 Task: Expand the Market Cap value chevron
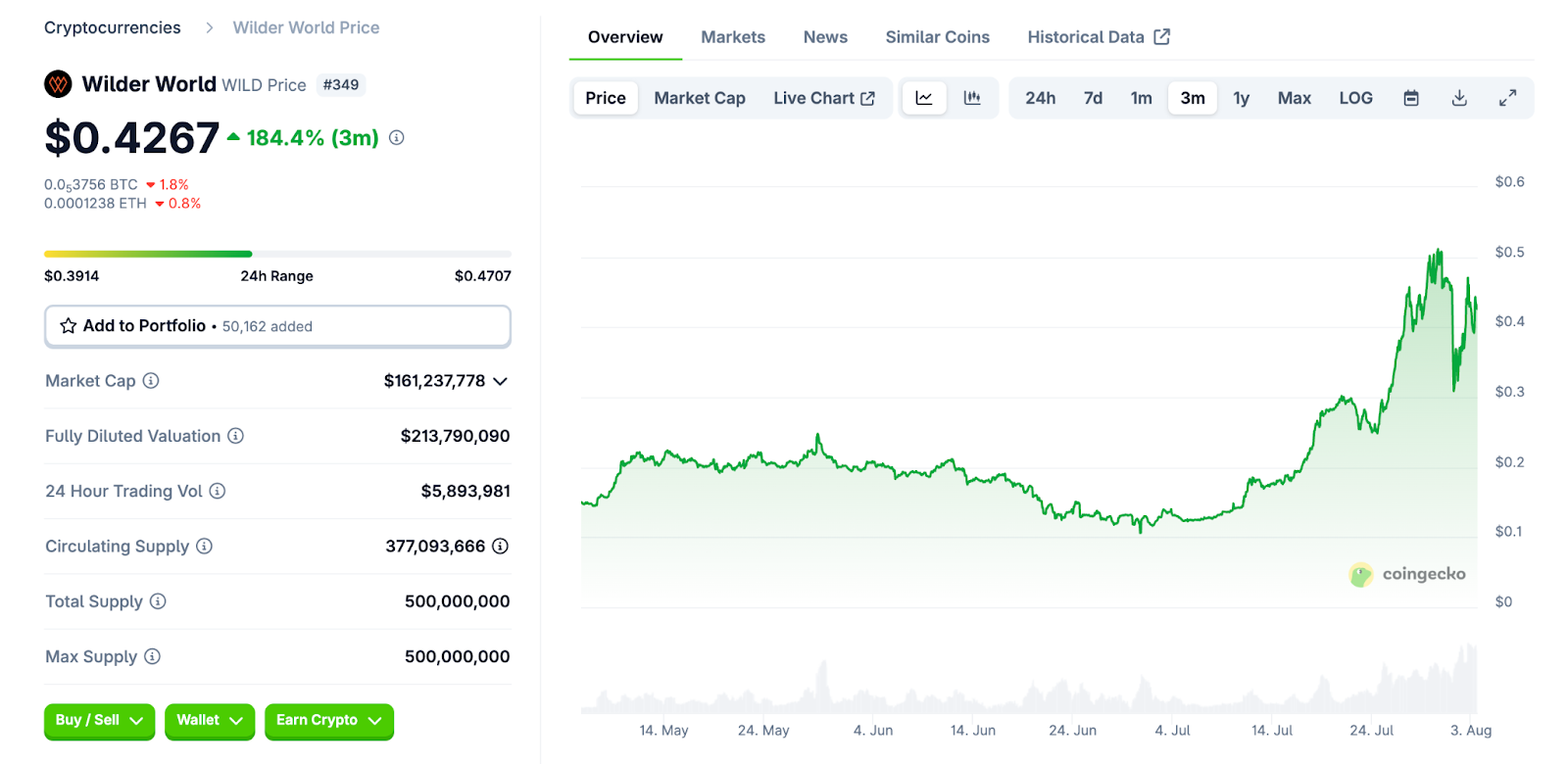click(x=501, y=381)
